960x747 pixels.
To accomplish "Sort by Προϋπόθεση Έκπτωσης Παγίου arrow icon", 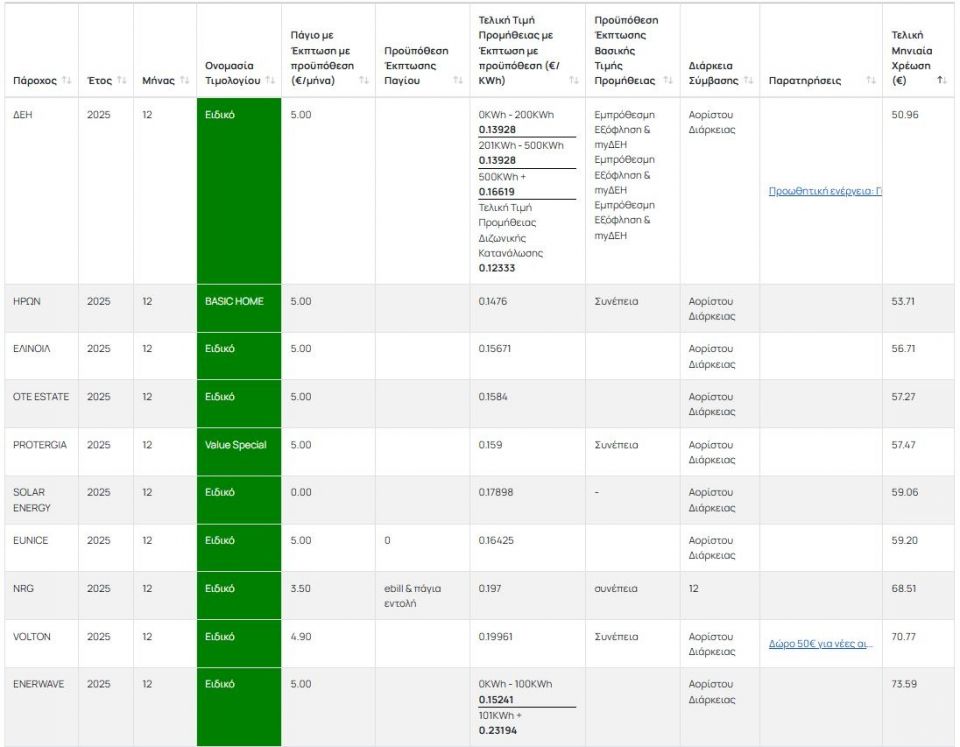I will (458, 80).
